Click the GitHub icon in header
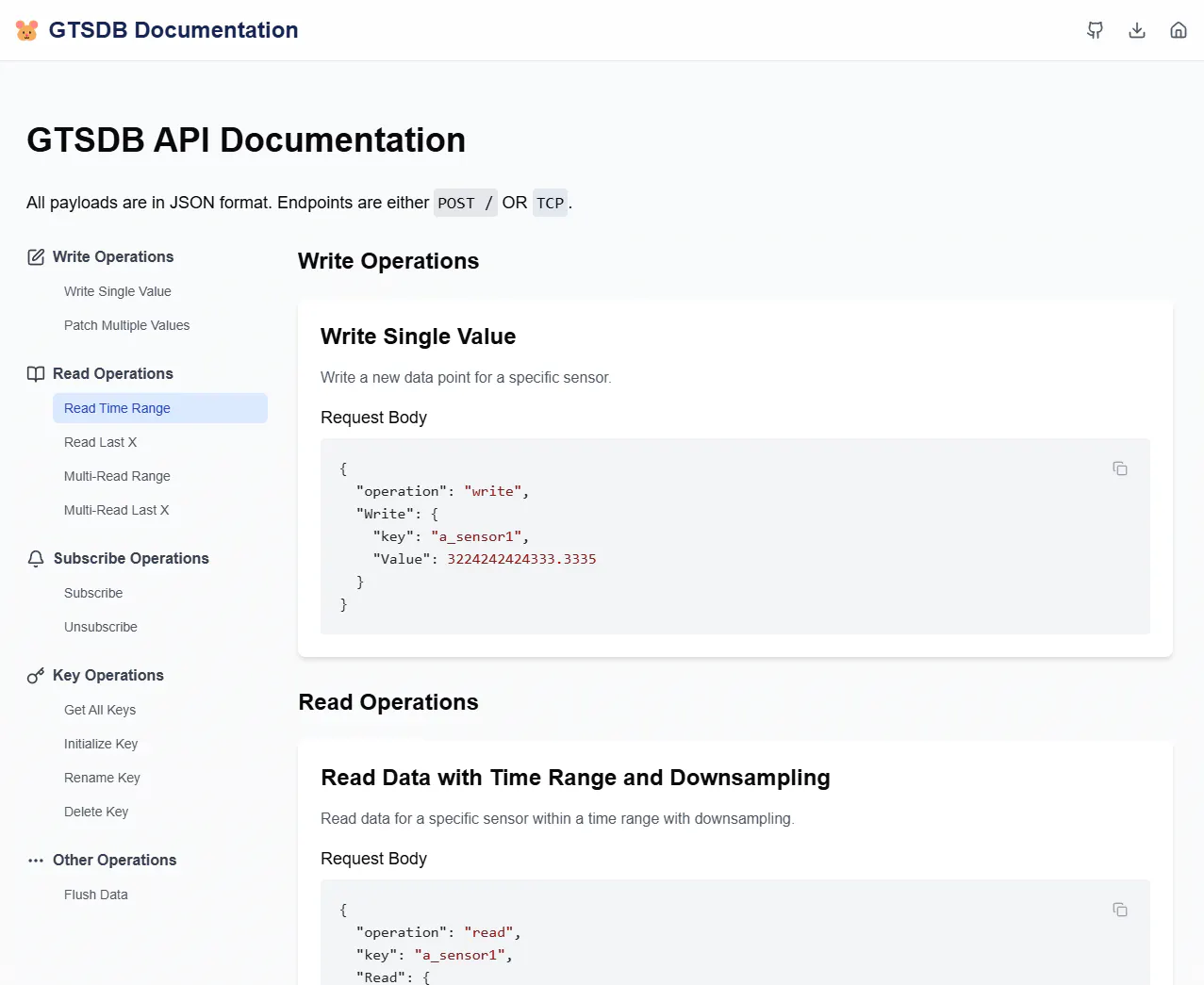The image size is (1204, 985). (1095, 30)
